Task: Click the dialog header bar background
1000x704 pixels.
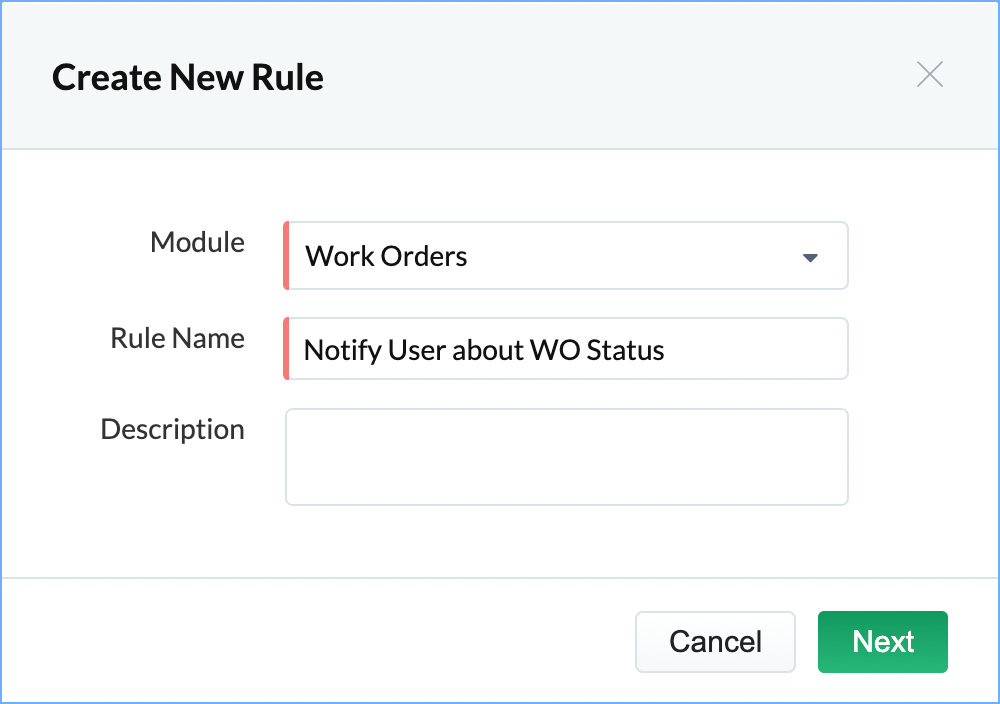Action: click(x=600, y=75)
